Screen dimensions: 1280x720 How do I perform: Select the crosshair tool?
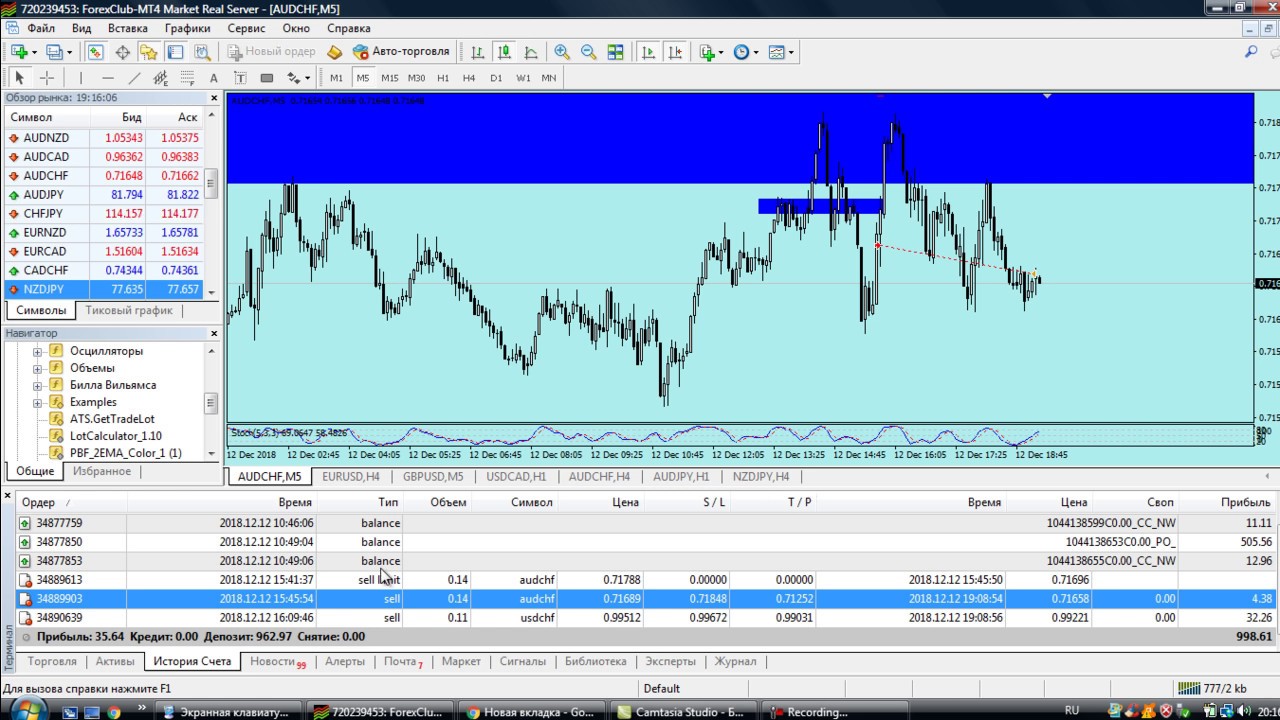coord(46,78)
